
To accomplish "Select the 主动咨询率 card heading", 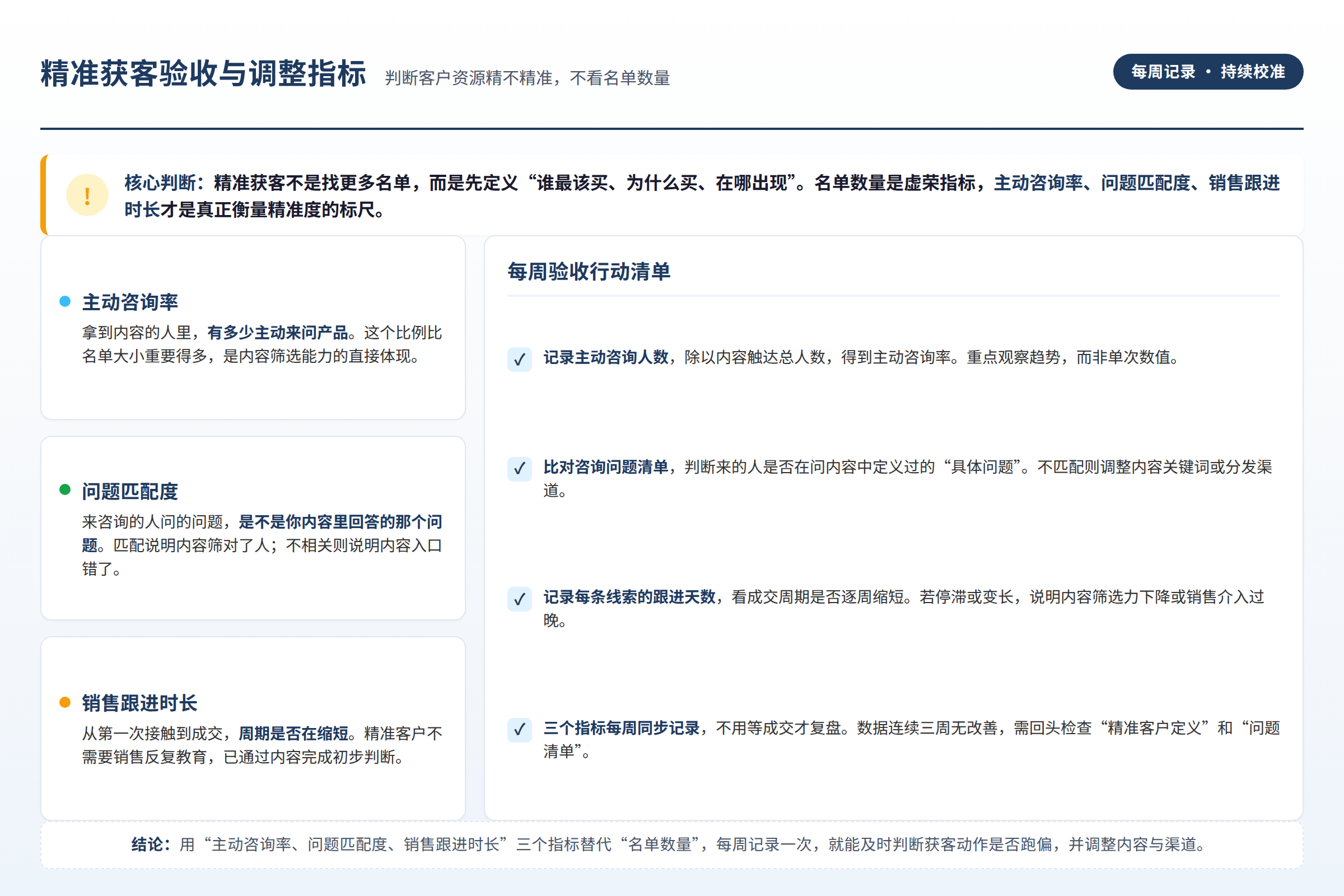I will [x=130, y=302].
